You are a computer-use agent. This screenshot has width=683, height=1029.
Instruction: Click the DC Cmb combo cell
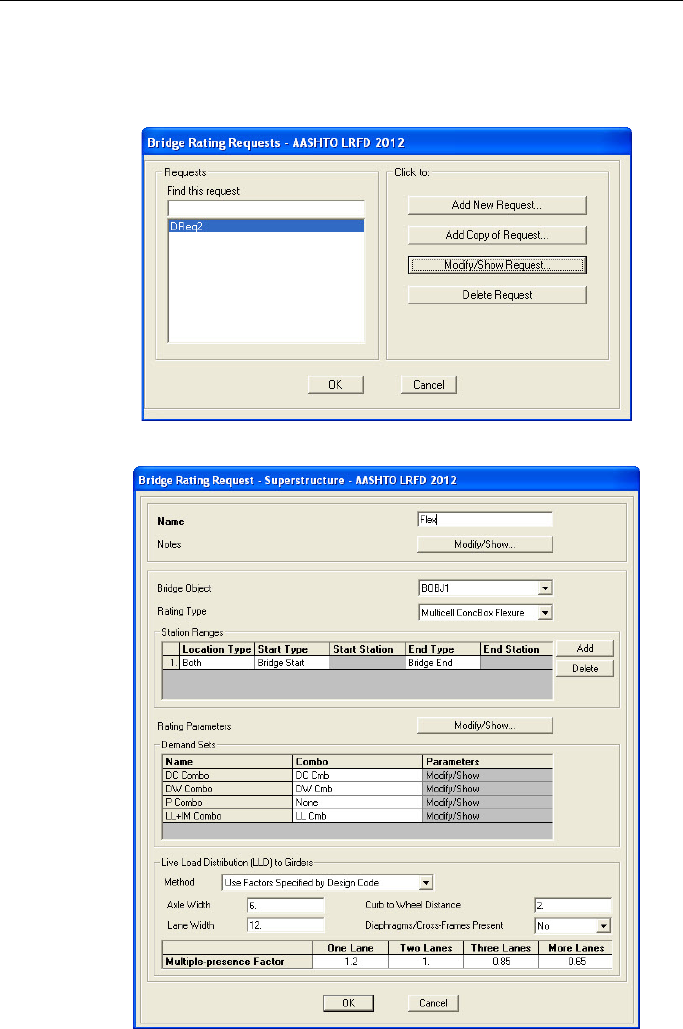click(357, 776)
